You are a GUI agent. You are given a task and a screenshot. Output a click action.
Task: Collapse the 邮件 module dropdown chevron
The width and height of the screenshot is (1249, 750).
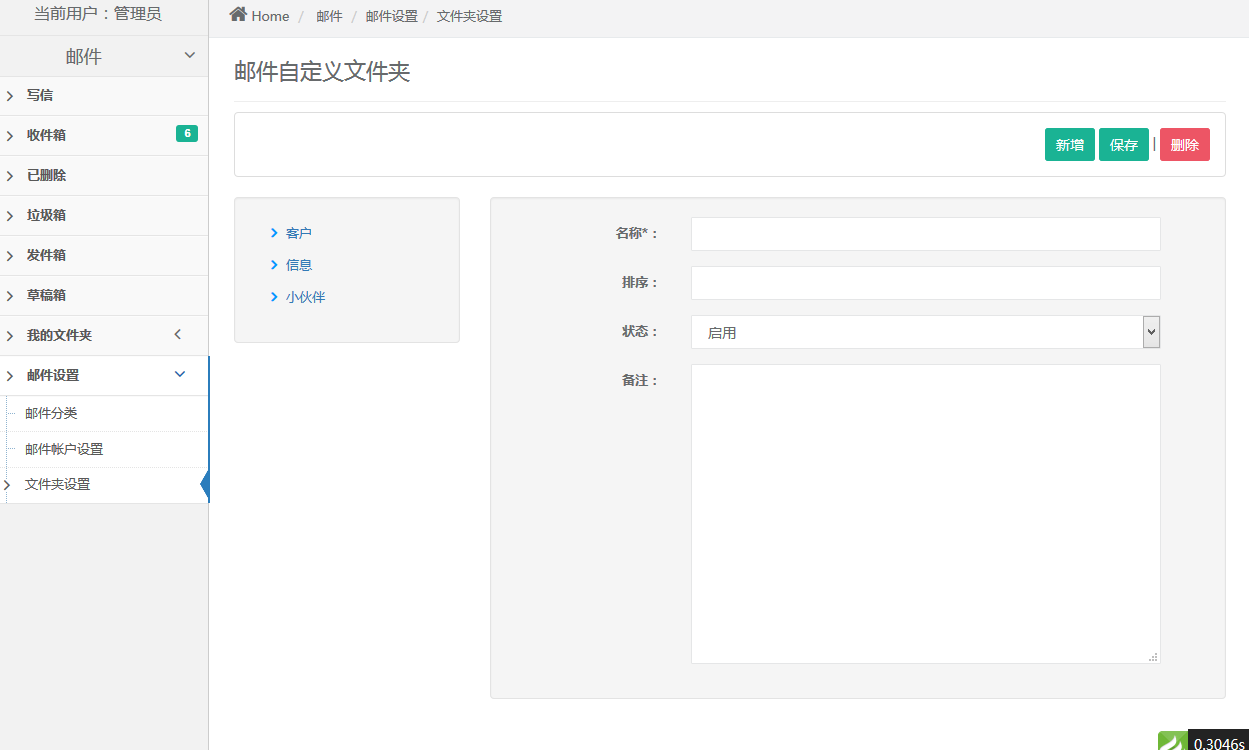pos(190,55)
